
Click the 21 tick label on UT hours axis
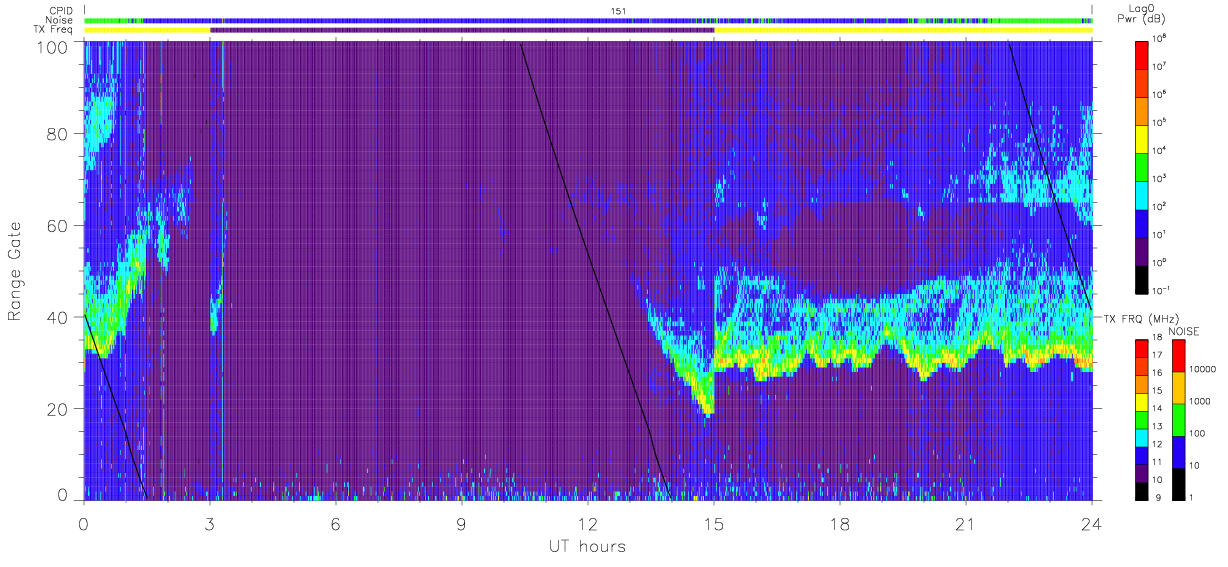pyautogui.click(x=965, y=524)
